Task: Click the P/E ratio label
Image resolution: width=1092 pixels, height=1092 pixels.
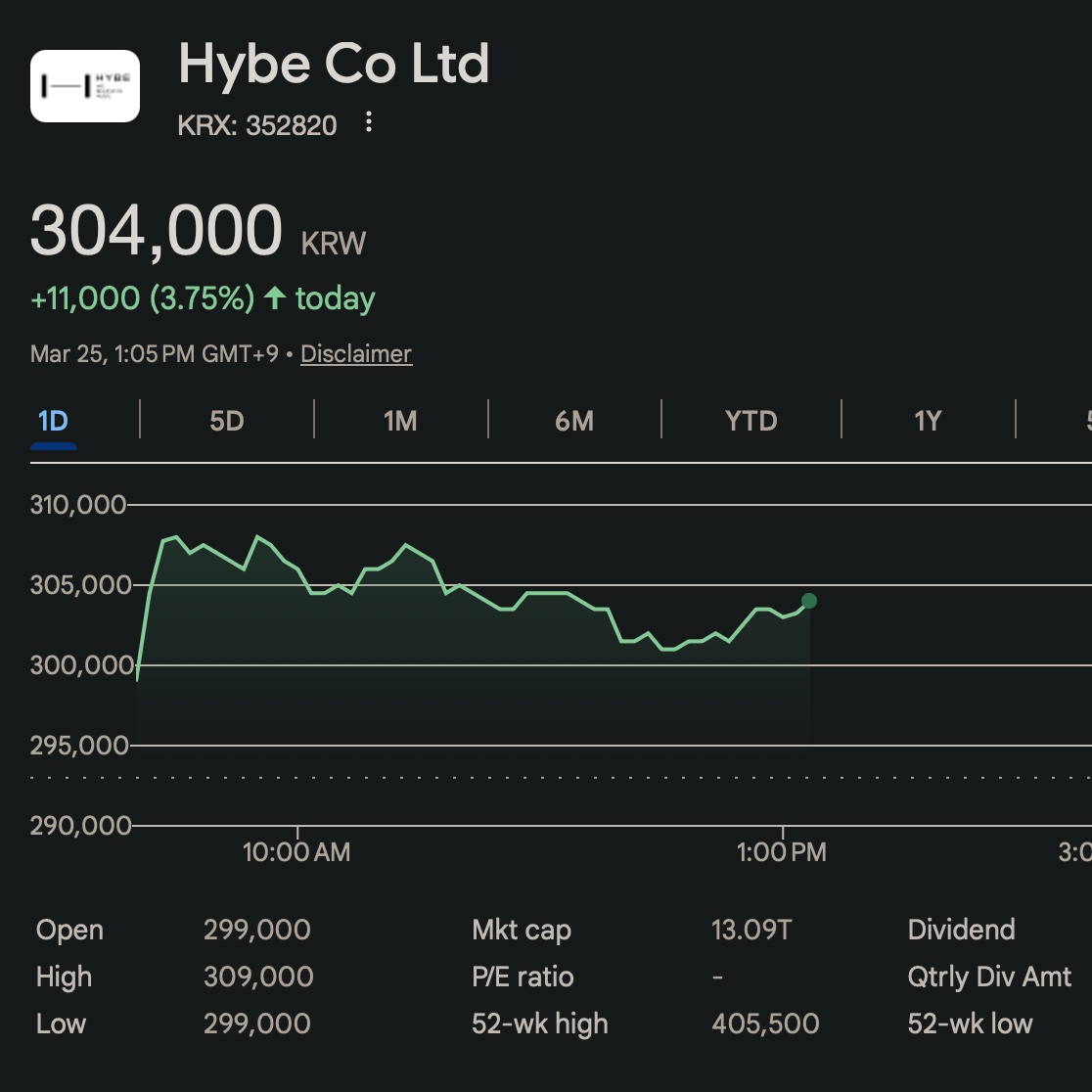Action: (x=523, y=977)
